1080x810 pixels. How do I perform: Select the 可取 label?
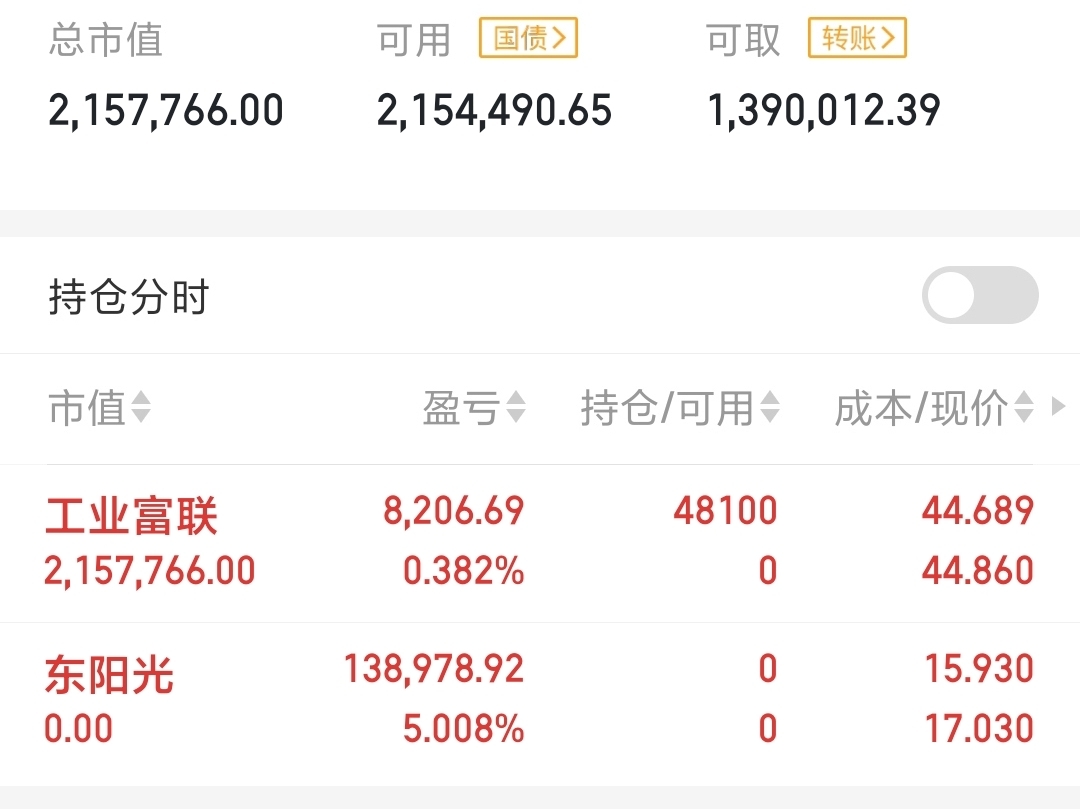tap(743, 39)
